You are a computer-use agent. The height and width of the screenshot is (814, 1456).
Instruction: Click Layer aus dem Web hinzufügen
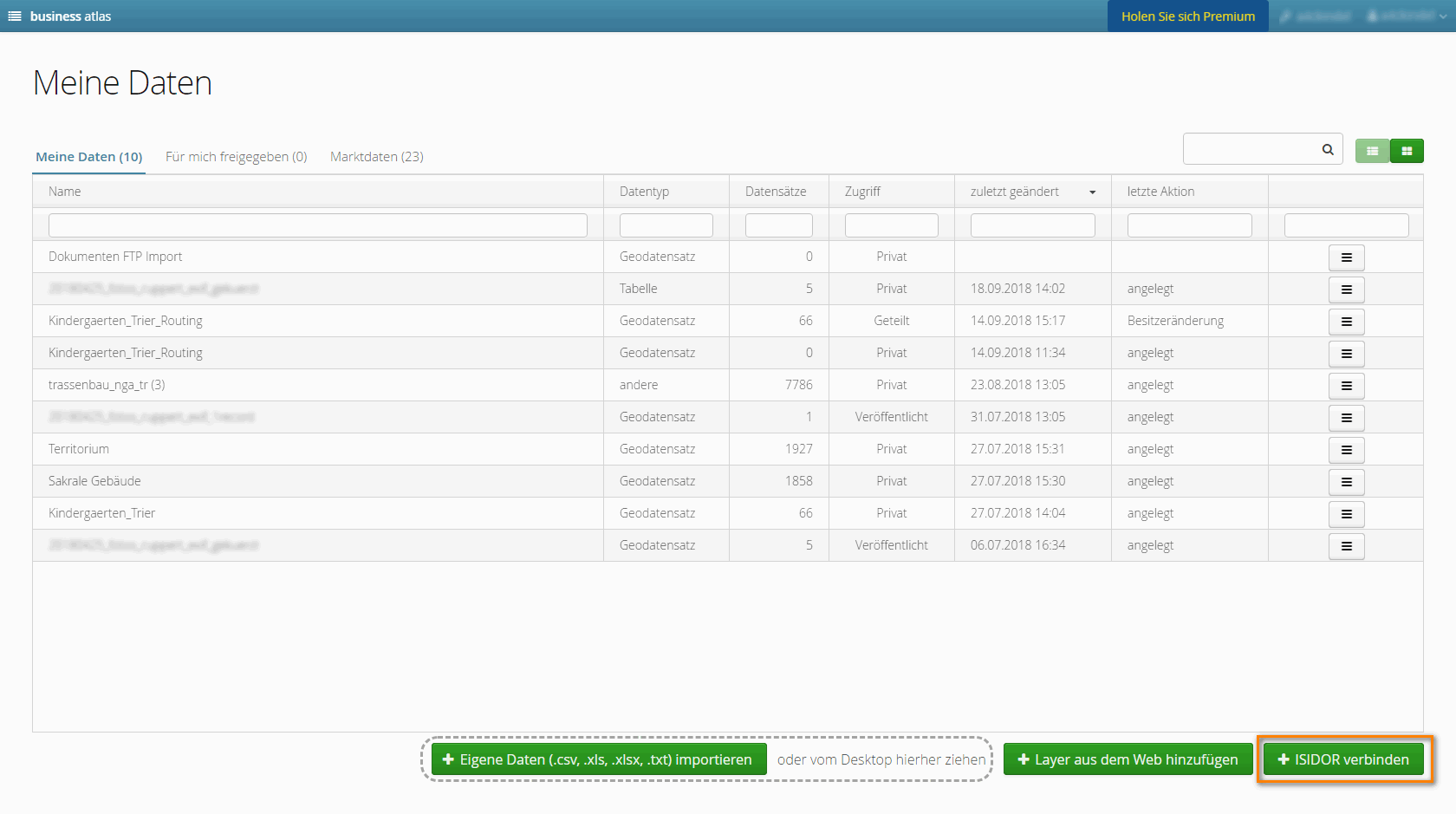(x=1128, y=759)
